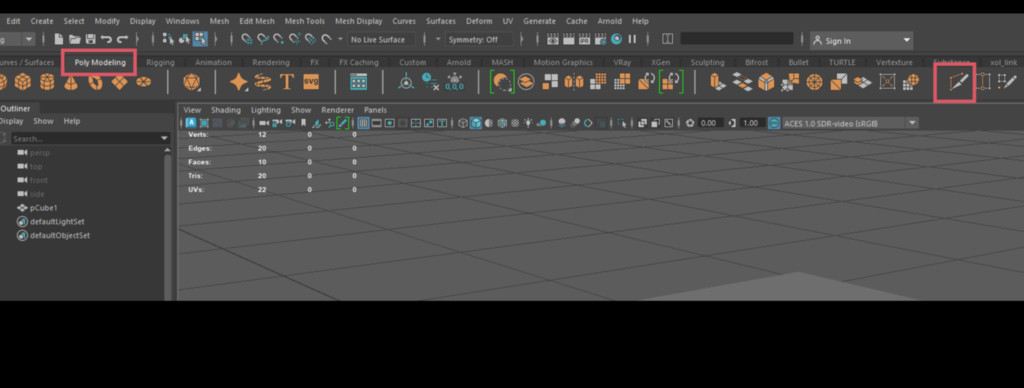1024x388 pixels.
Task: Select the Quad Draw pencil tool
Action: coord(1007,82)
